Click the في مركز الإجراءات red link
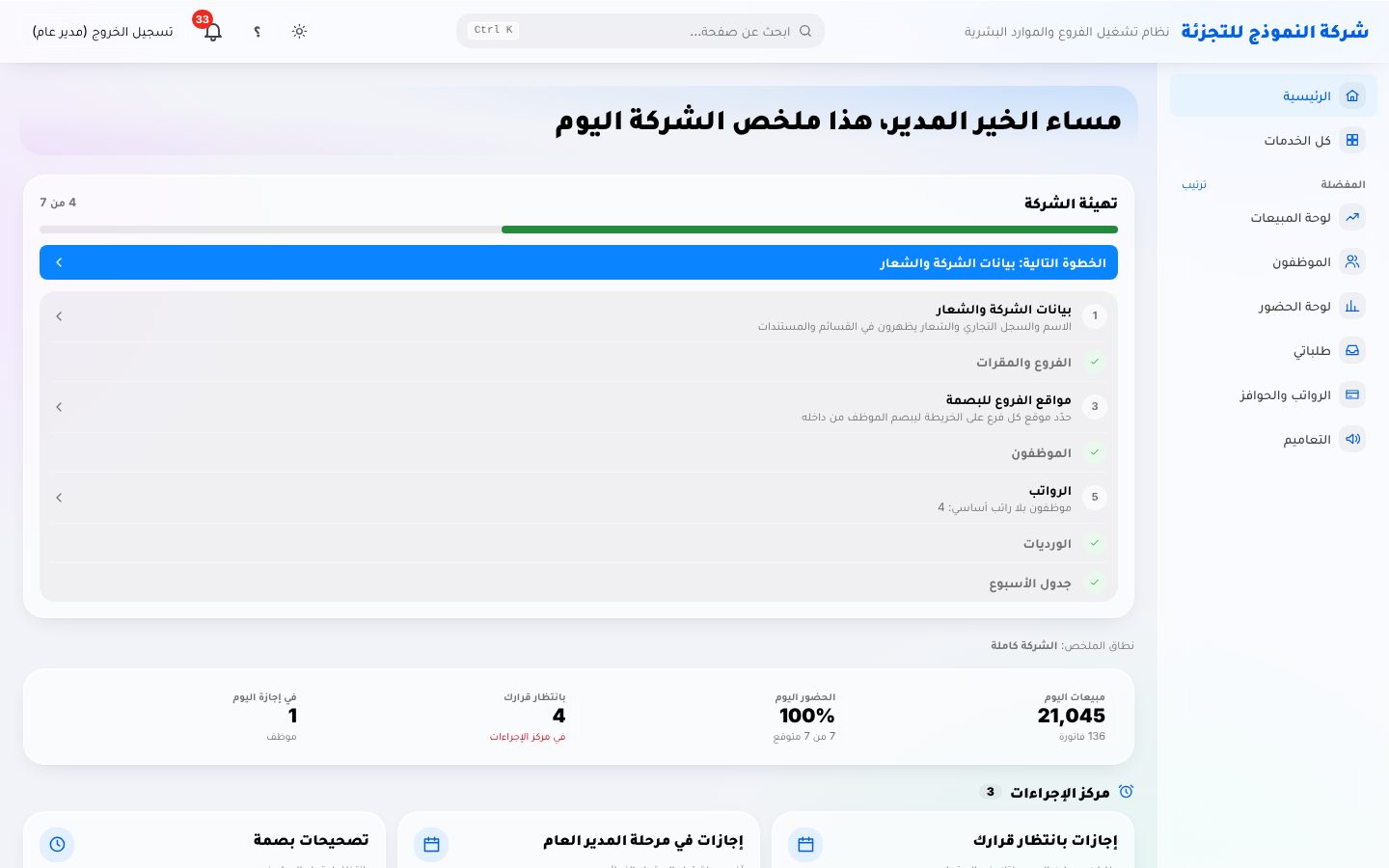The width and height of the screenshot is (1389, 868). point(528,737)
